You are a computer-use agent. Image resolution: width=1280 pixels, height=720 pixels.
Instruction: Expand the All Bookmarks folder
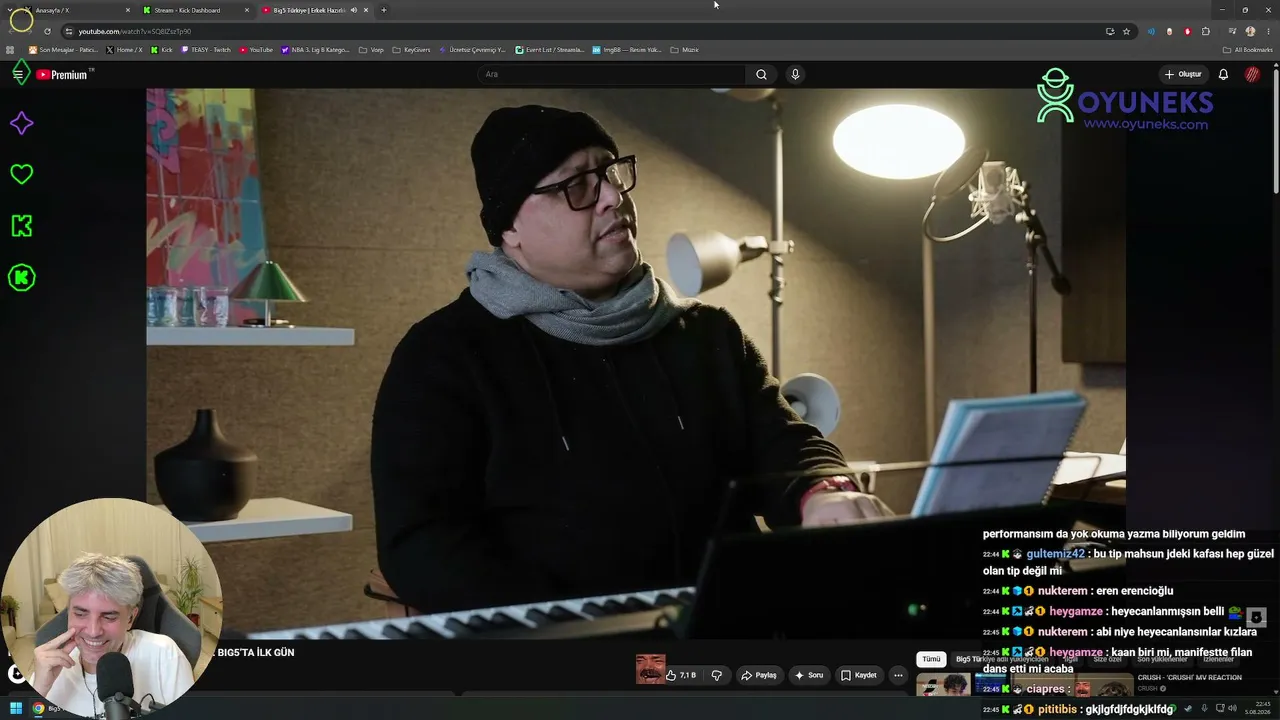[1248, 49]
